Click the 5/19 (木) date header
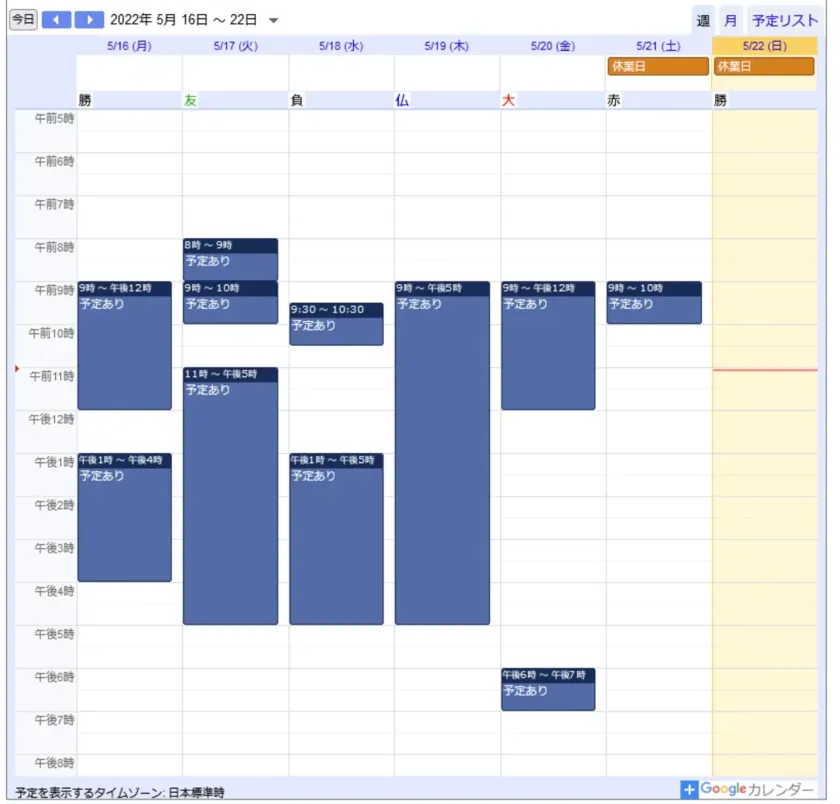Image resolution: width=840 pixels, height=804 pixels. click(446, 46)
